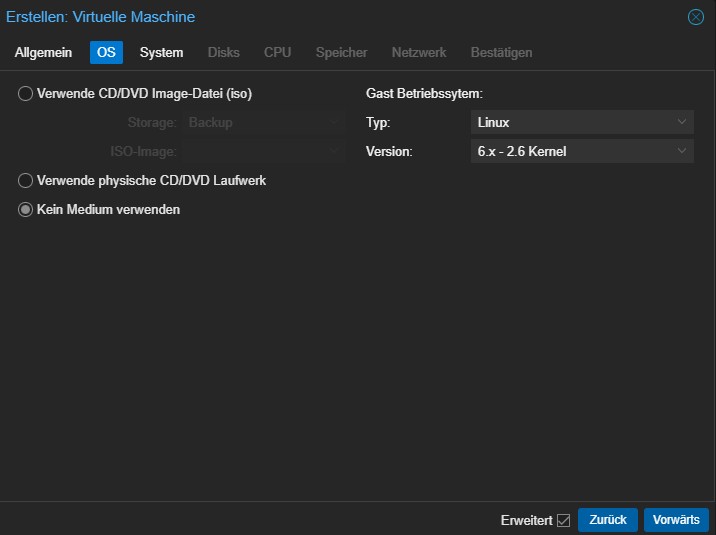Open the Storage dropdown showing Backup
The height and width of the screenshot is (535, 716).
click(x=263, y=122)
